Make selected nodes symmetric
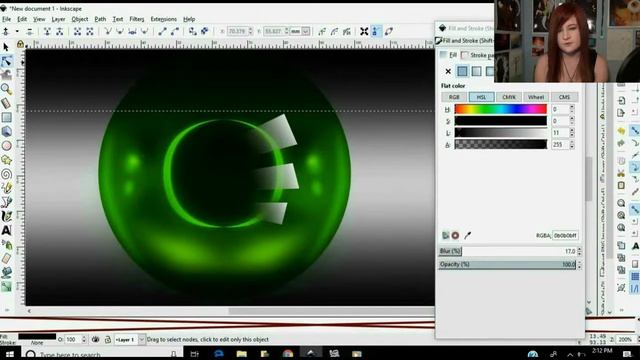 pos(132,31)
